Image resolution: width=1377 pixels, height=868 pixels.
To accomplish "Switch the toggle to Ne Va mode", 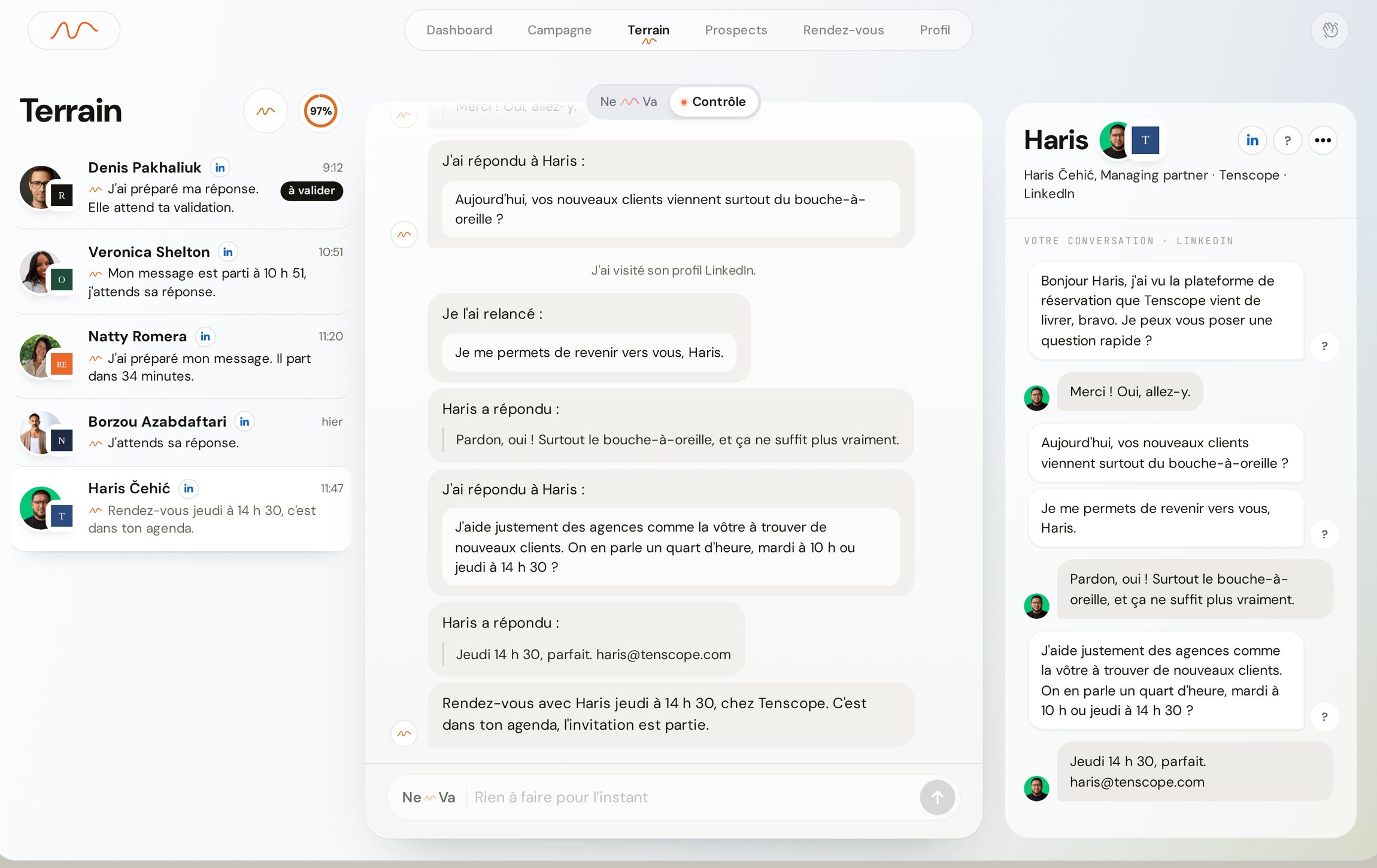I will tap(629, 102).
